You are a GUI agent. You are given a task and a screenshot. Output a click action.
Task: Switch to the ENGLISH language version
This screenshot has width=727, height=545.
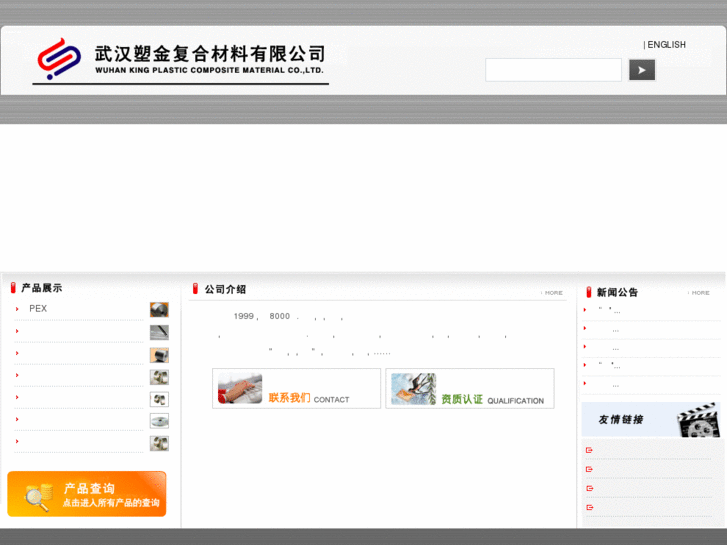click(666, 45)
